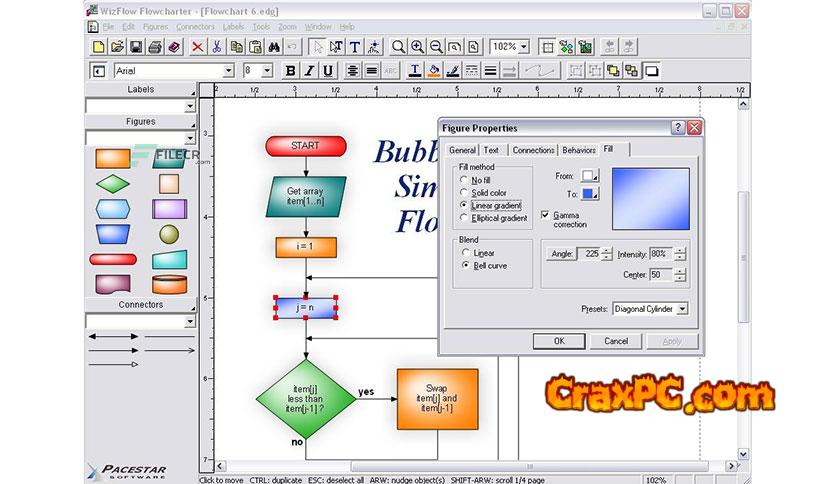Toggle Underline text formatting
The image size is (836, 484).
pos(329,71)
